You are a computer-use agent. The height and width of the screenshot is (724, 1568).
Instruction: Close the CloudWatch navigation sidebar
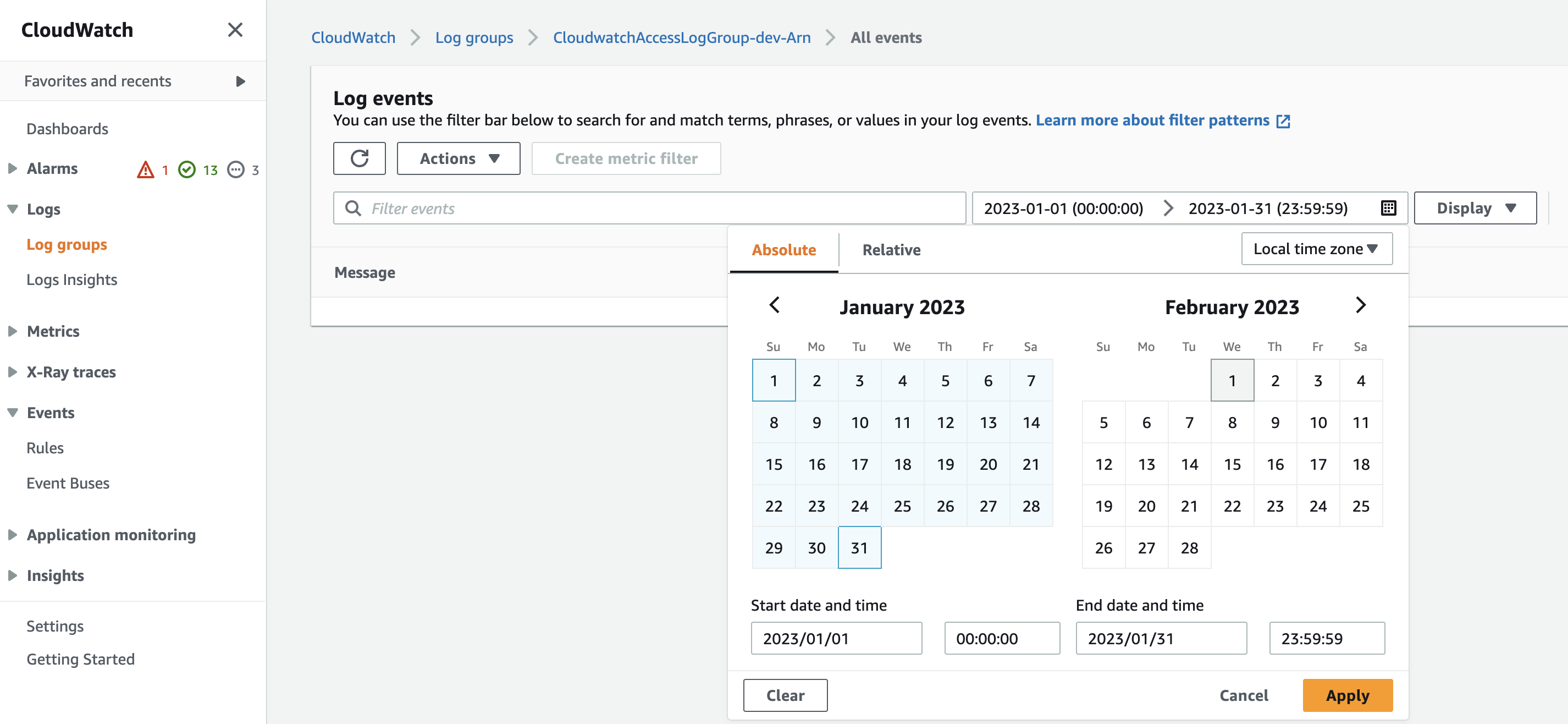tap(235, 30)
